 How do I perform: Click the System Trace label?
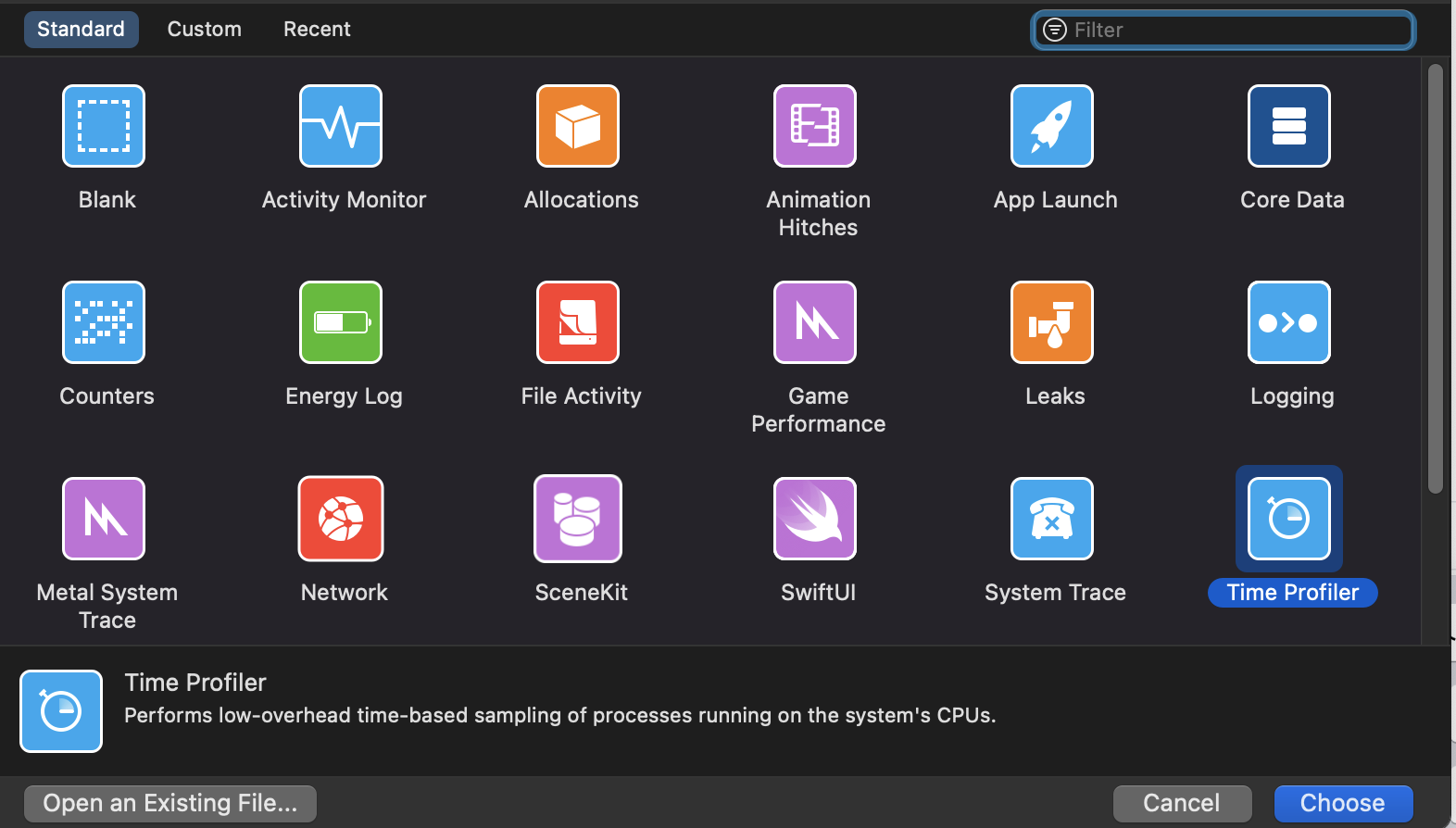click(x=1055, y=593)
